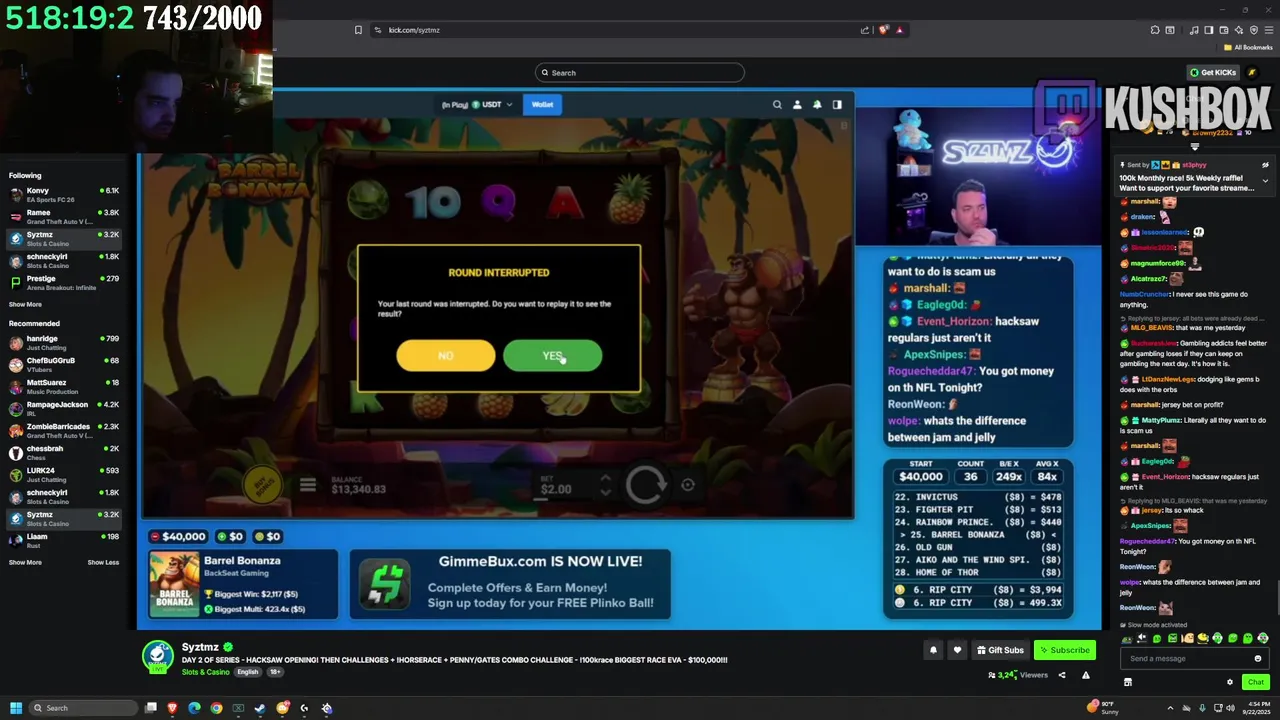Click the English language tag
This screenshot has width=1280, height=720.
pos(248,672)
